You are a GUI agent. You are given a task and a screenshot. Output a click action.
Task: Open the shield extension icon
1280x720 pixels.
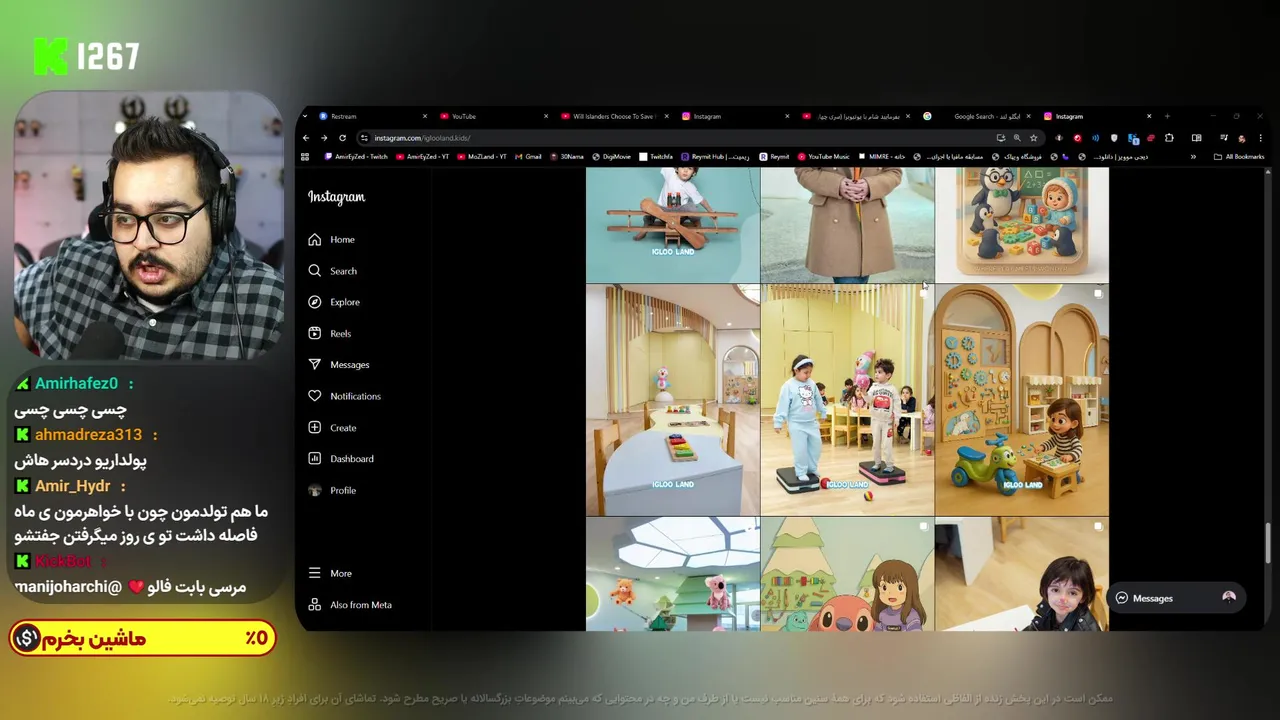click(x=1114, y=138)
